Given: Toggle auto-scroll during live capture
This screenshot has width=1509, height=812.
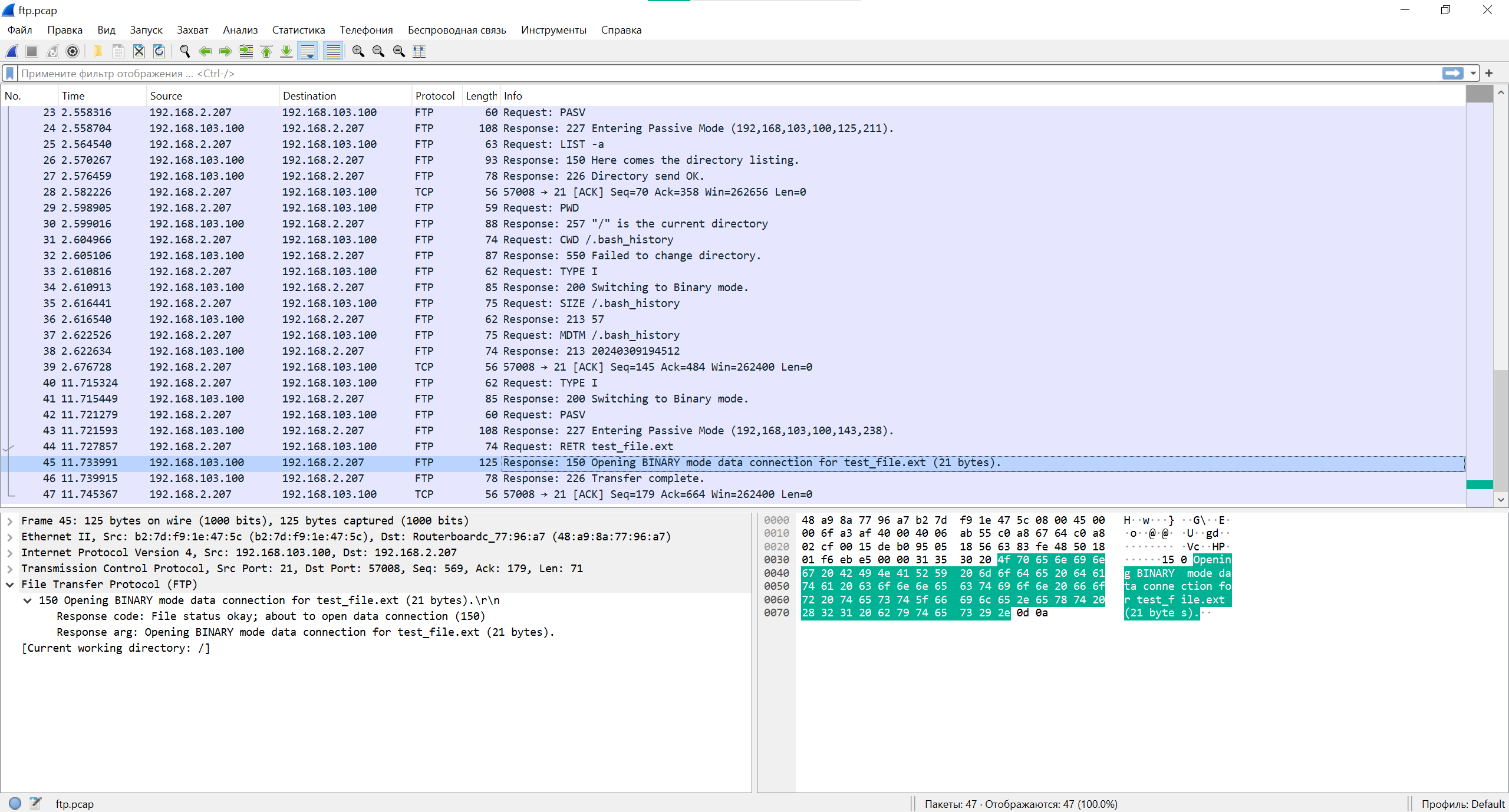Looking at the screenshot, I should click(x=308, y=51).
